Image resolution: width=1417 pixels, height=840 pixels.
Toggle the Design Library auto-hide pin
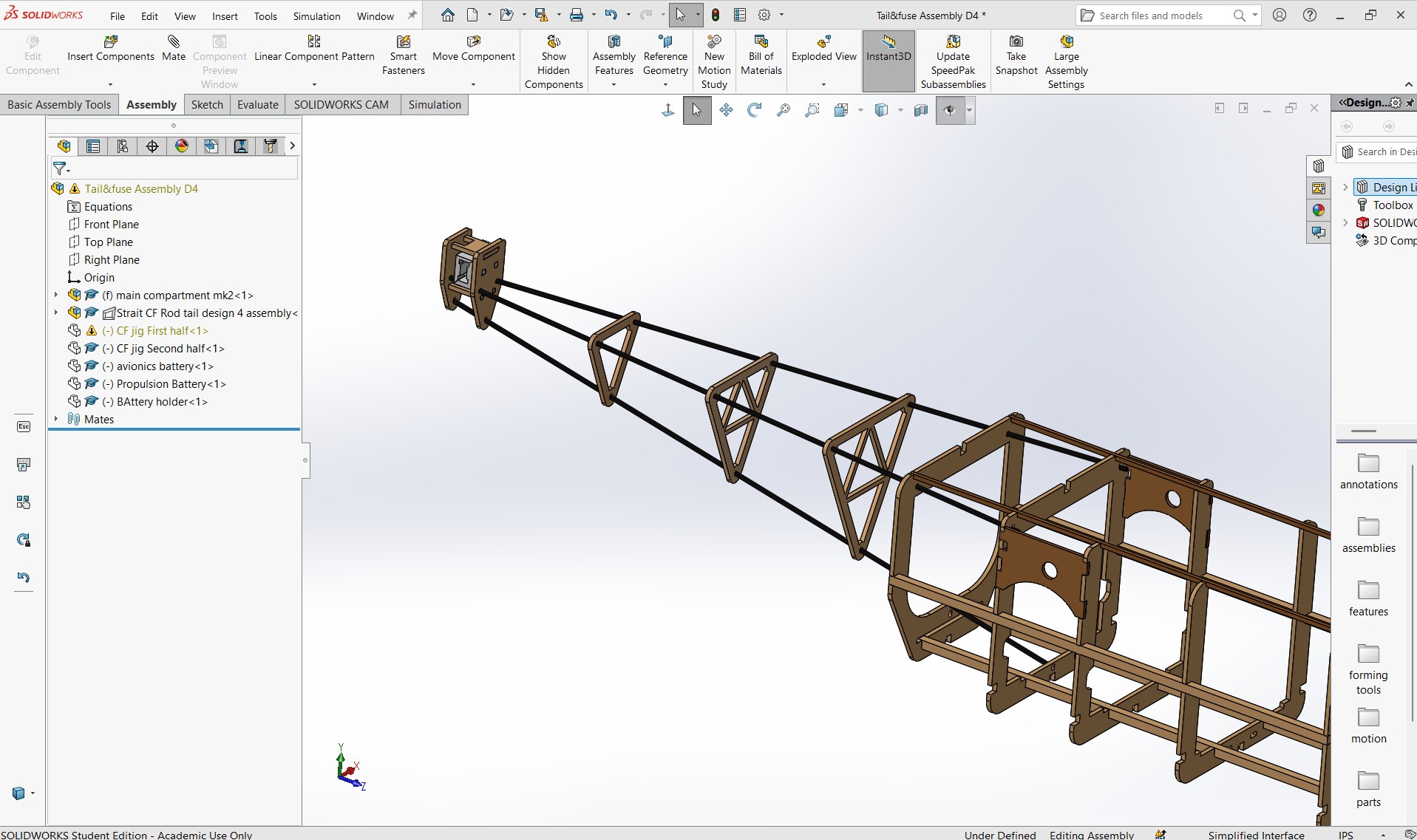[x=1410, y=103]
